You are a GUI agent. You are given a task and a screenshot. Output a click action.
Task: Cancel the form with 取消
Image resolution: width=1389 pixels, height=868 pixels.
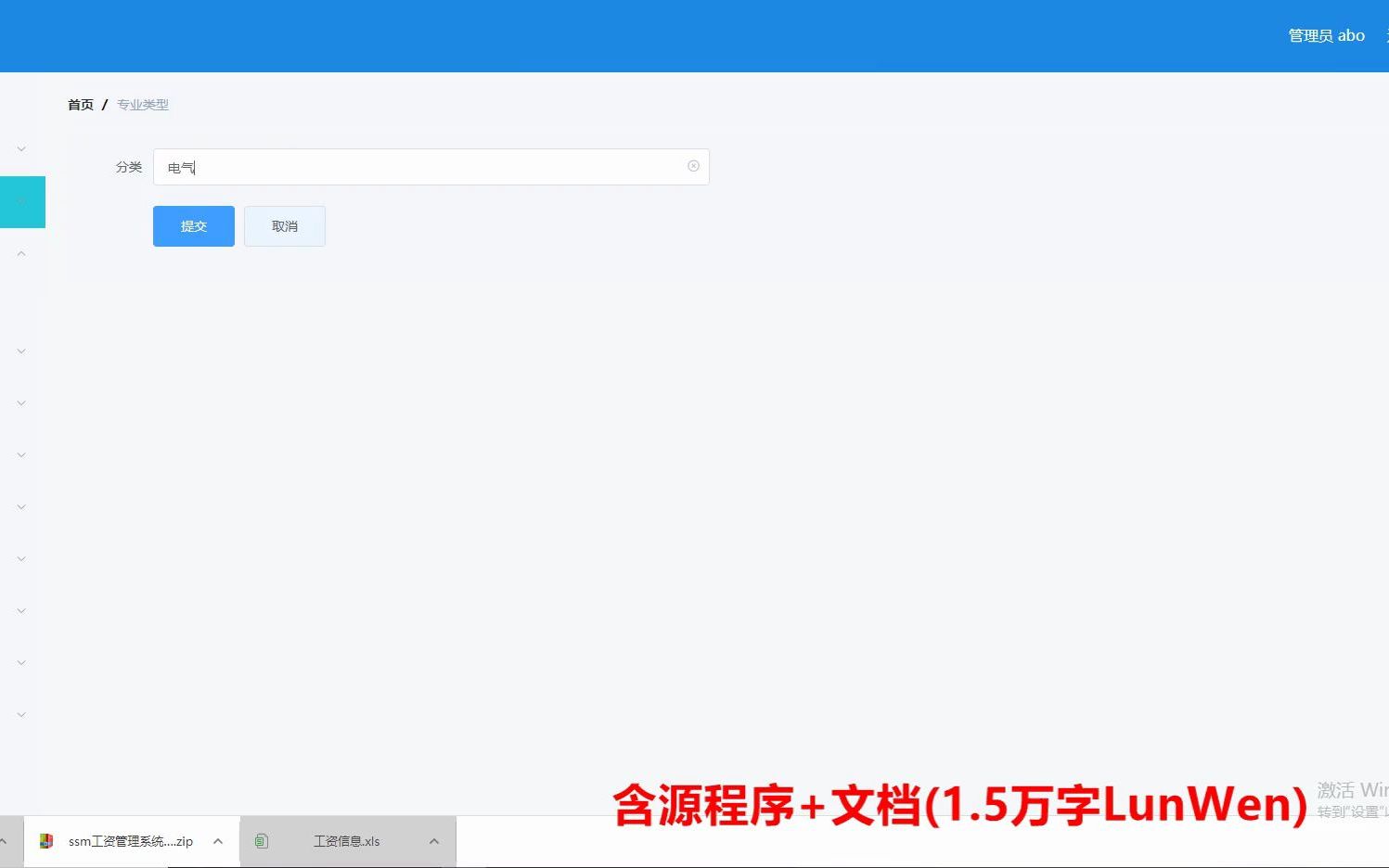284,226
